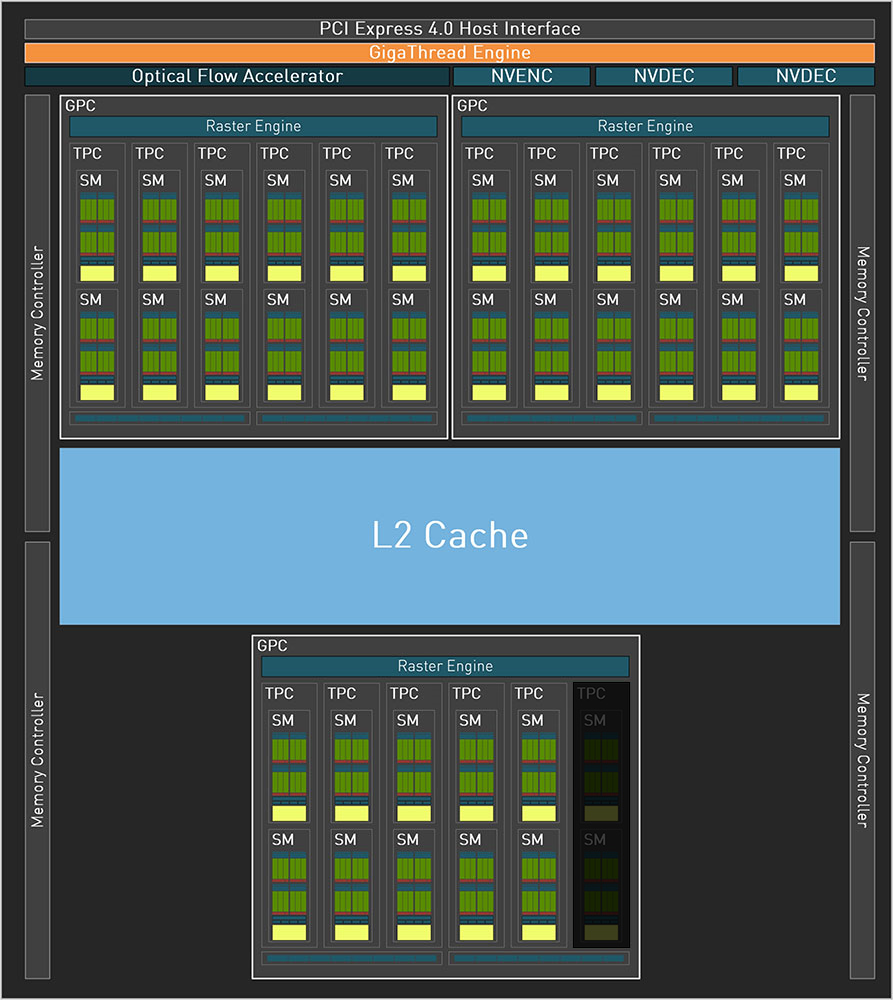Viewport: 893px width, 1000px height.
Task: Click the last TPC label in top-right GPC
Action: [x=792, y=154]
